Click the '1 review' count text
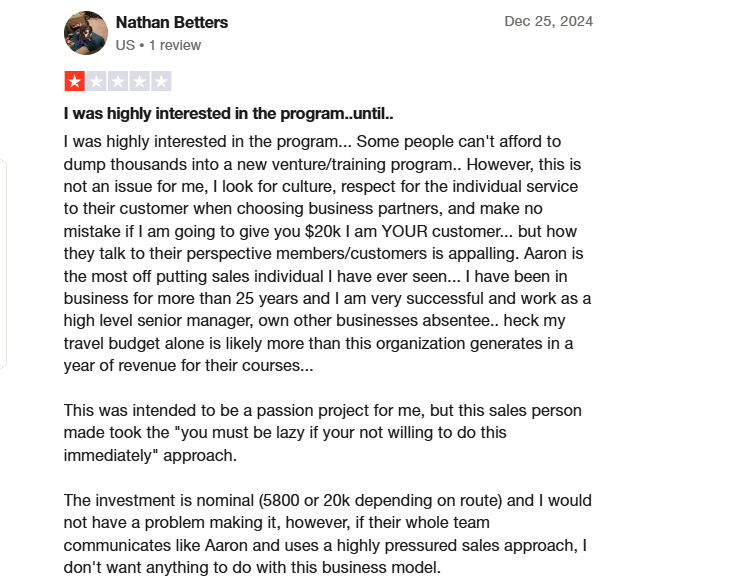 coord(175,45)
